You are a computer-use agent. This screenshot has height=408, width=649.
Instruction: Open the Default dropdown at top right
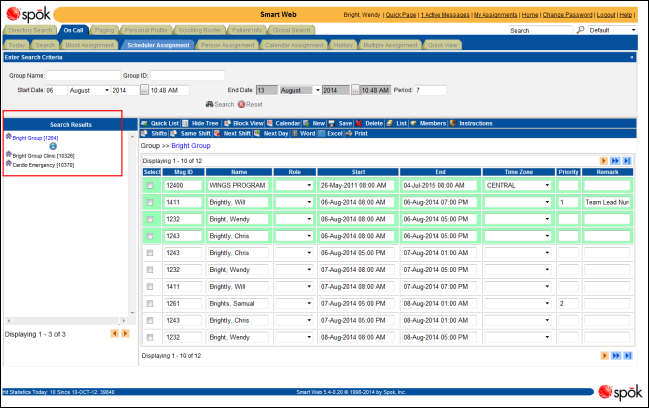click(x=612, y=30)
